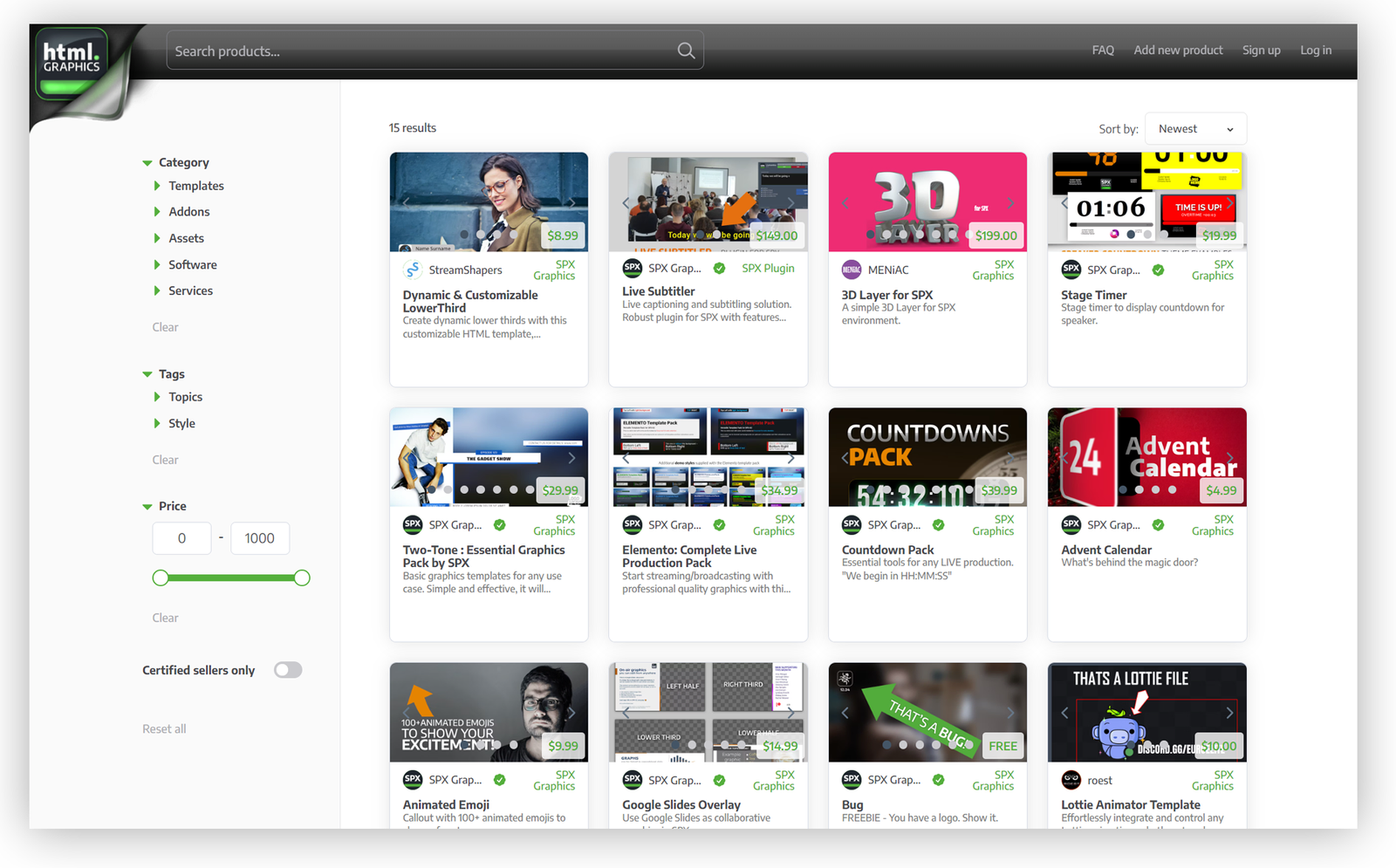Next image arrow on Advent Calendar thumbnail
1396x868 pixels.
click(1230, 458)
